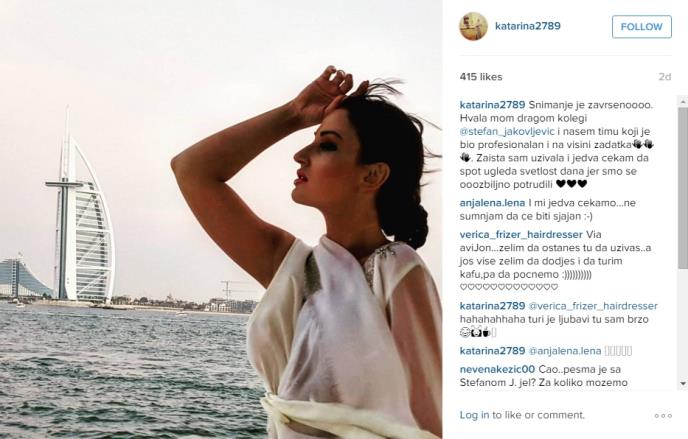Follow the katarina2789 account
This screenshot has width=688, height=439.
(x=641, y=27)
